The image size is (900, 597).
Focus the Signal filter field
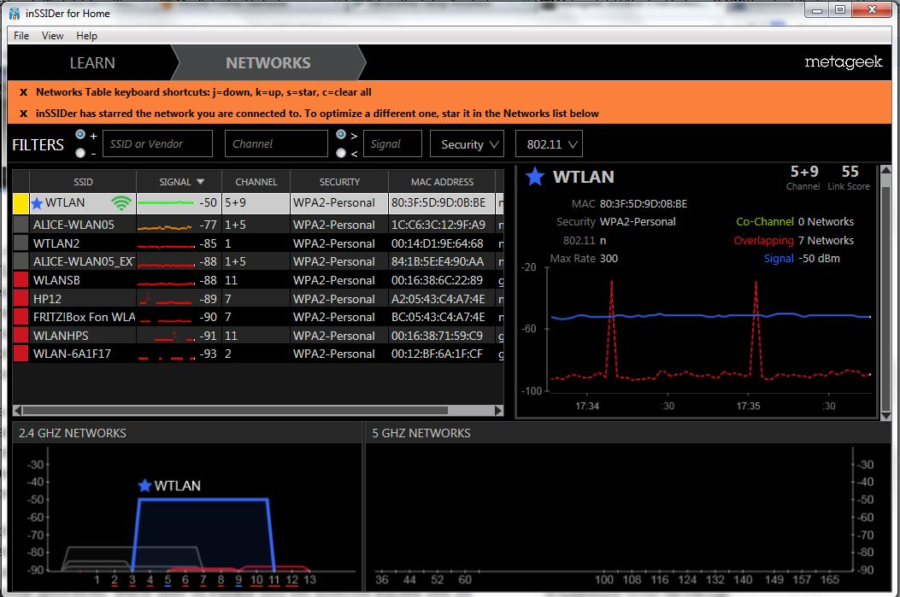[x=393, y=144]
